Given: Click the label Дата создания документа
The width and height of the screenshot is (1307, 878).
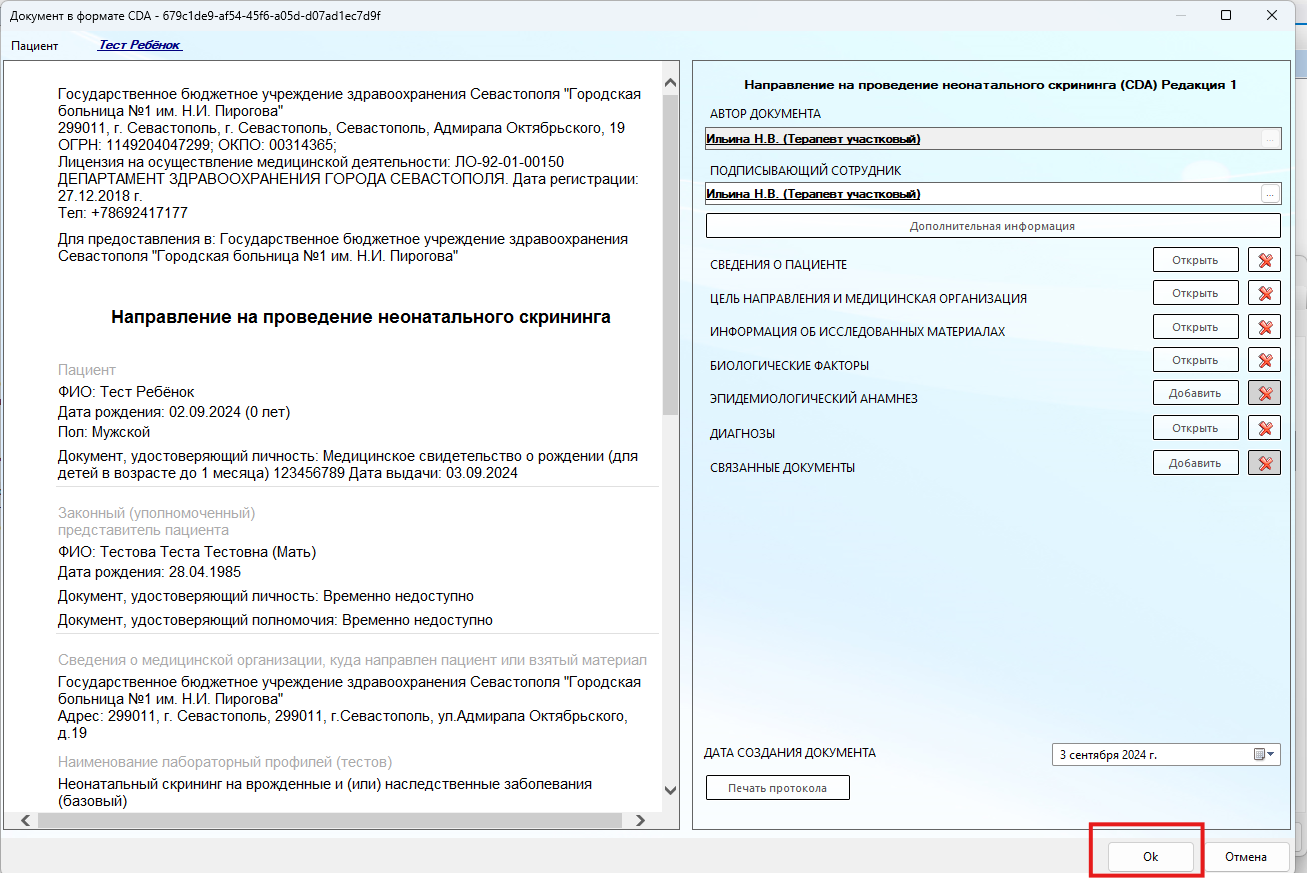Looking at the screenshot, I should click(790, 753).
